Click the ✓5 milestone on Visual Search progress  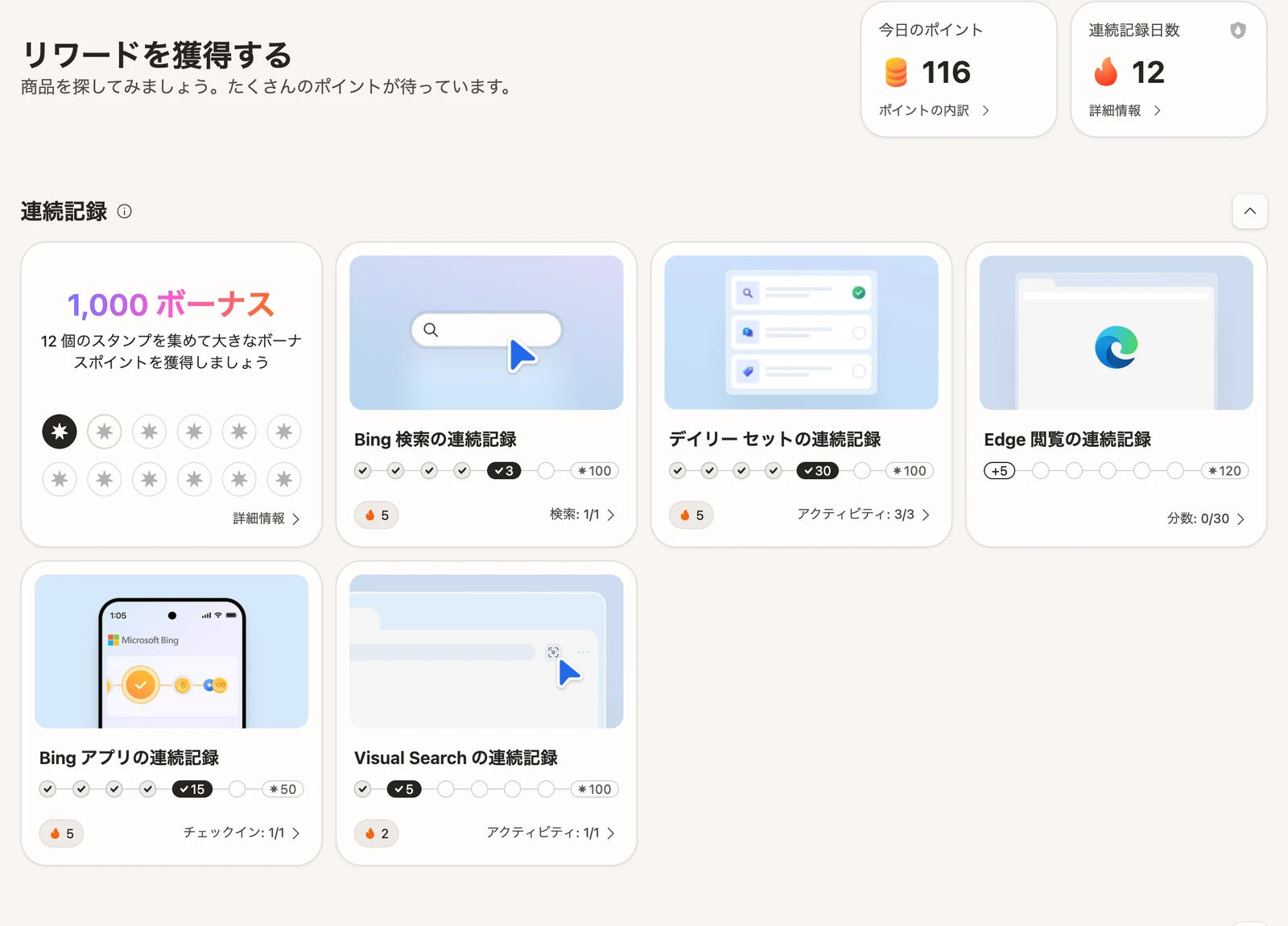[x=404, y=789]
